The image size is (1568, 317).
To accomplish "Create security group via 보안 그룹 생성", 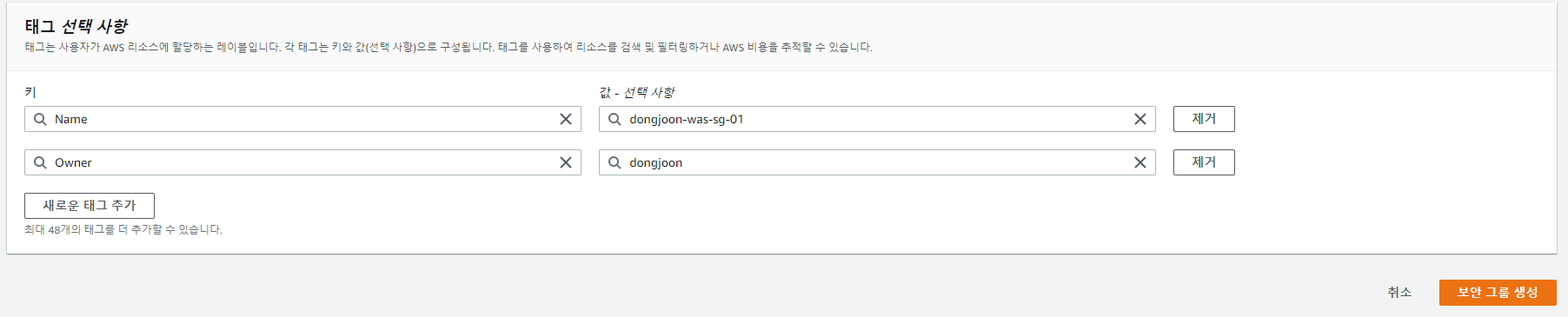I will [x=1498, y=293].
